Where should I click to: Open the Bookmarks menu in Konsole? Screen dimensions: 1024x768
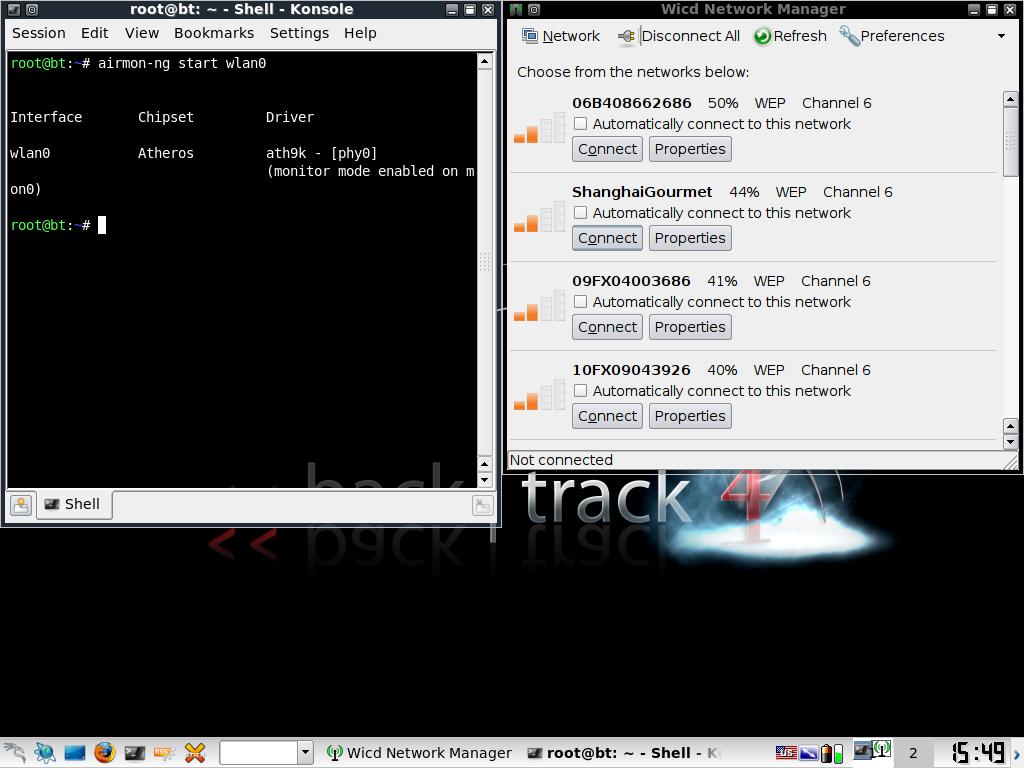coord(214,33)
